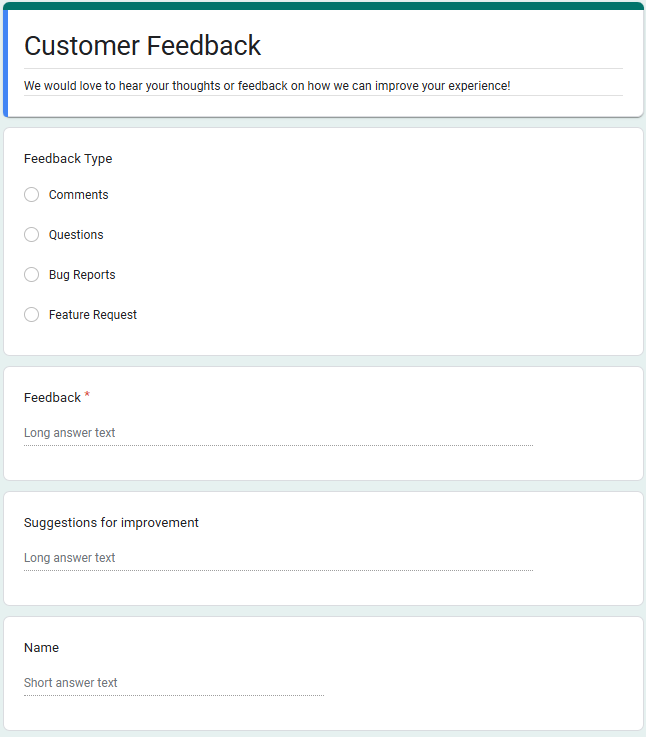Focus the Name short answer field
The width and height of the screenshot is (646, 737).
point(173,684)
